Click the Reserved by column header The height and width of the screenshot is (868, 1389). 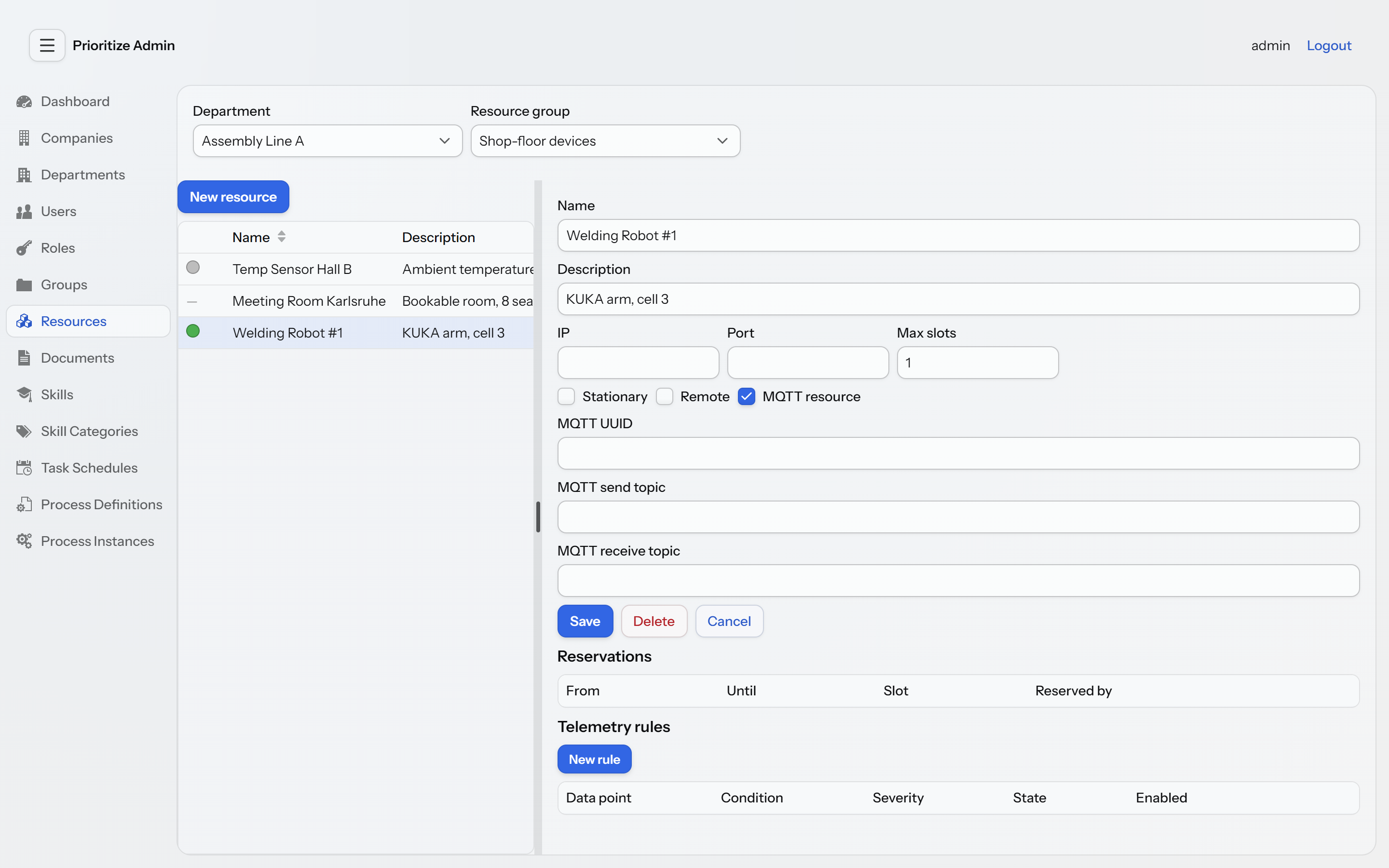[1073, 691]
